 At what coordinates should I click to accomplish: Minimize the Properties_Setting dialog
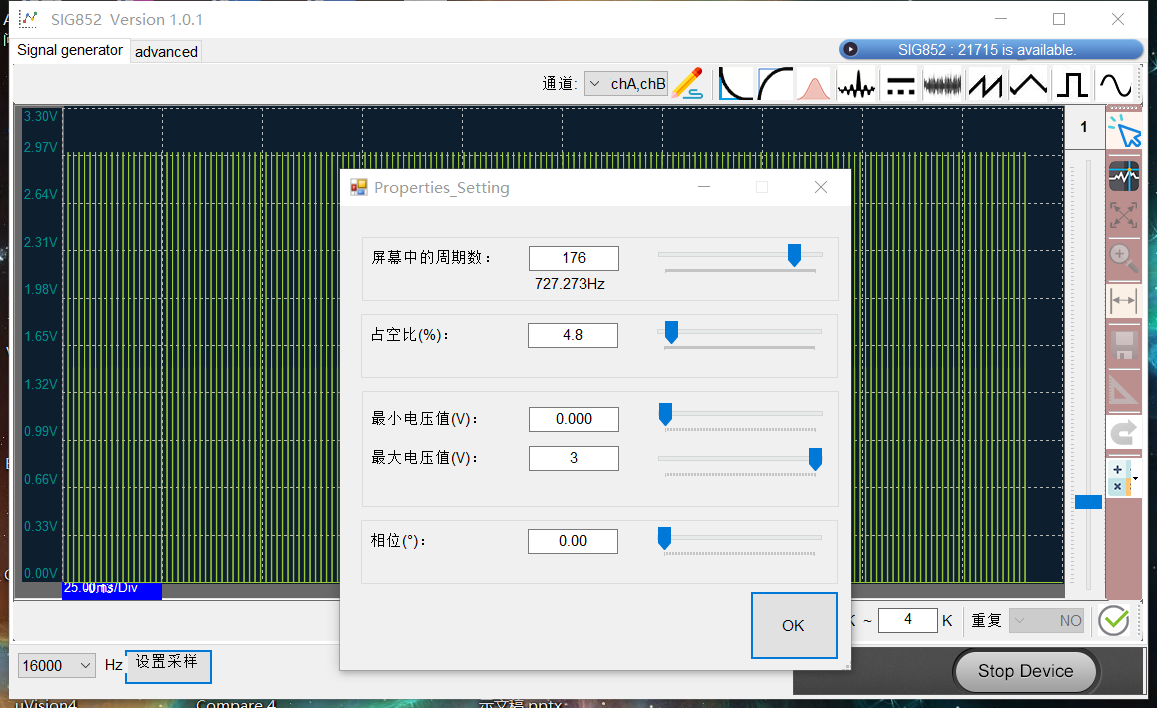[704, 187]
